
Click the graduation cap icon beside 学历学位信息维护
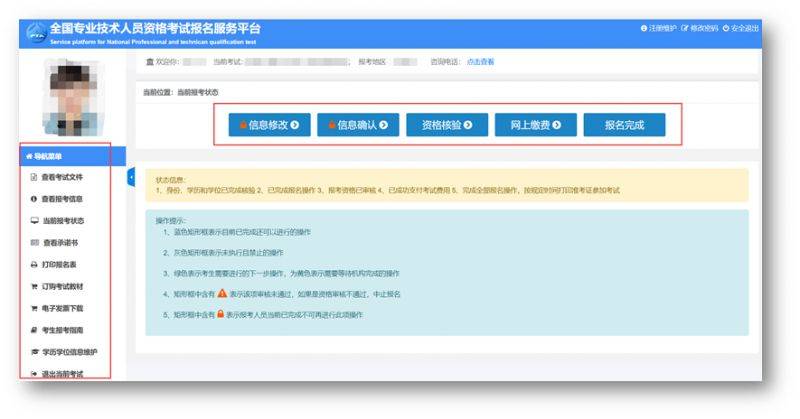pos(34,353)
